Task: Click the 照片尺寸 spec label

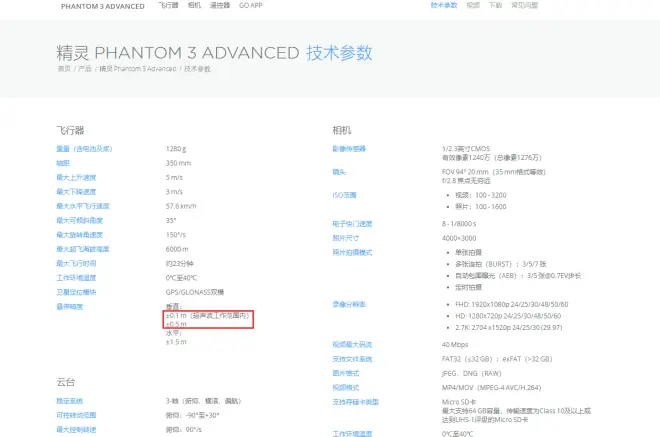Action: (x=346, y=238)
